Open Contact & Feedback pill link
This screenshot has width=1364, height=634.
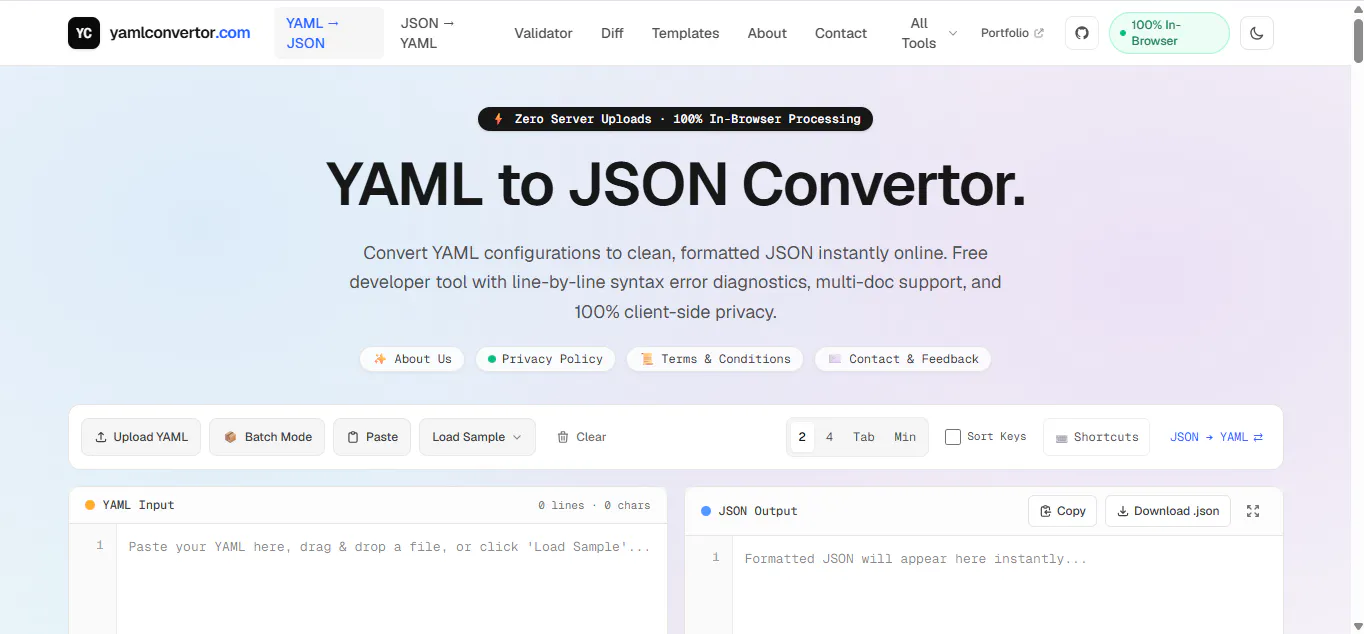[903, 359]
